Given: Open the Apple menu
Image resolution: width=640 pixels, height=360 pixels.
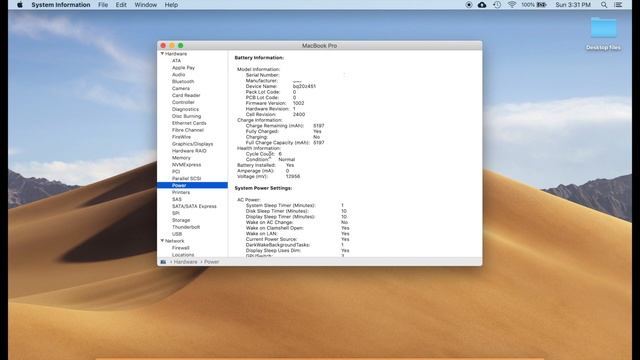Looking at the screenshot, I should pyautogui.click(x=20, y=5).
